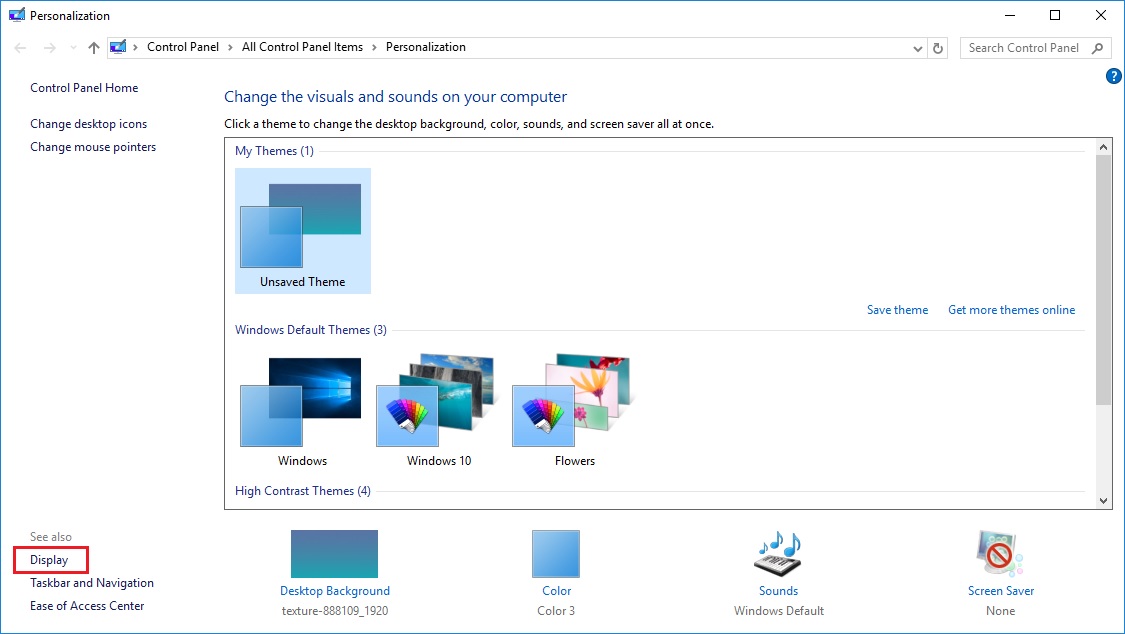Click the My Themes (1) heading
This screenshot has width=1125, height=634.
(x=274, y=151)
